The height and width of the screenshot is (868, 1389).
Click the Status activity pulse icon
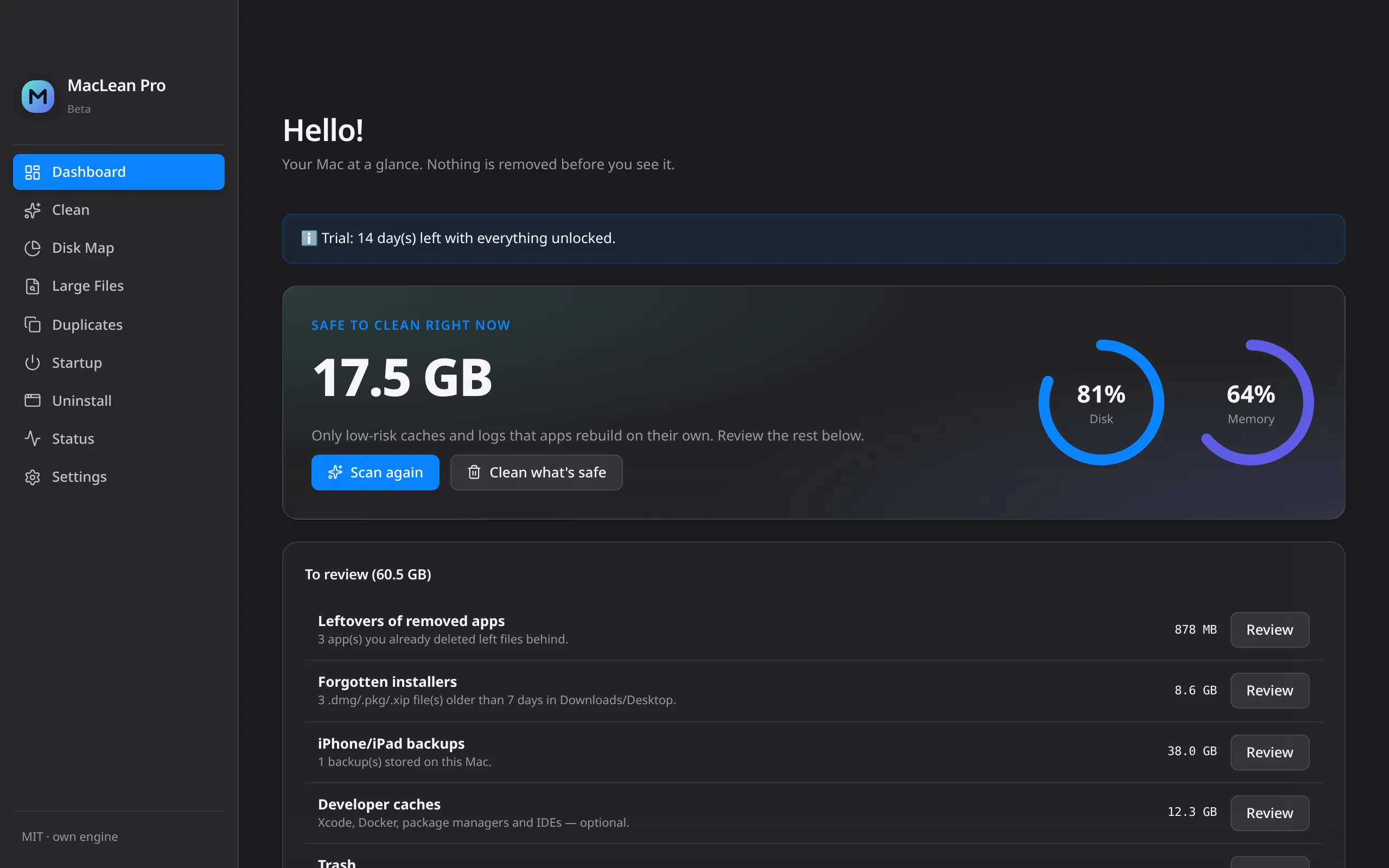coord(33,438)
